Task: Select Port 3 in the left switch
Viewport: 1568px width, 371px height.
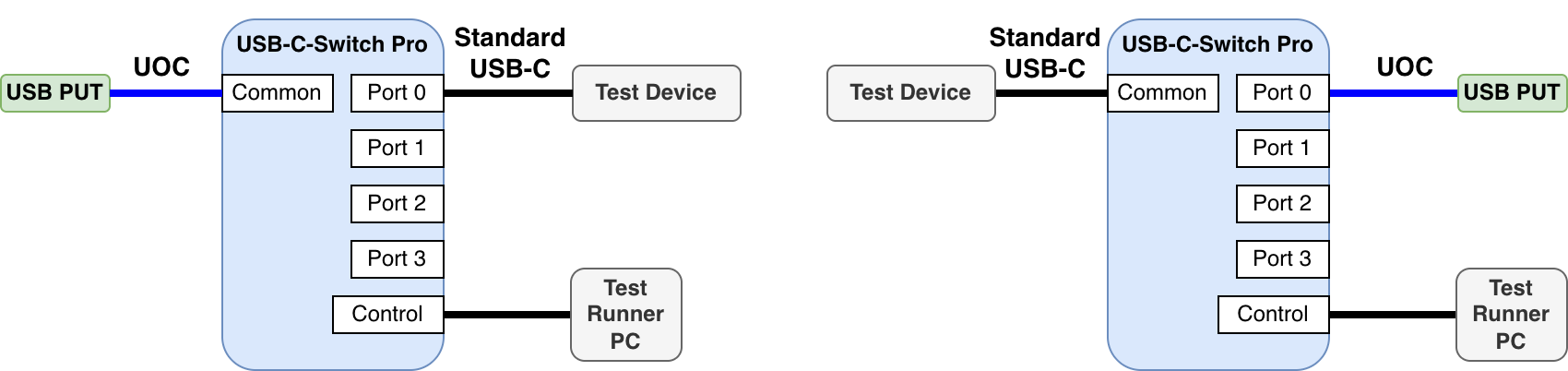Action: point(397,259)
